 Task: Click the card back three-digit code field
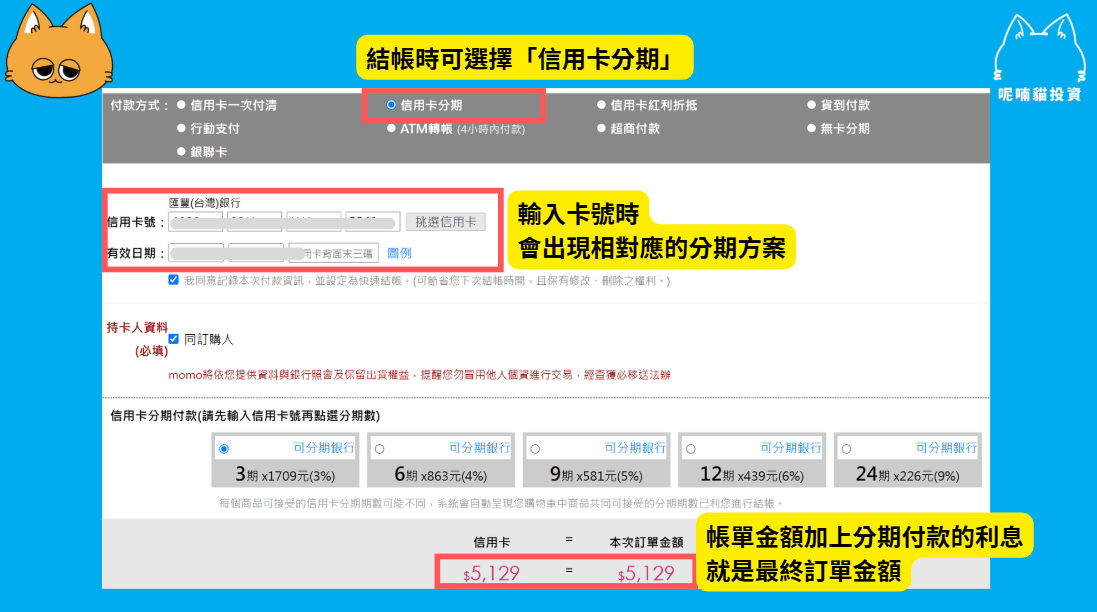click(334, 252)
